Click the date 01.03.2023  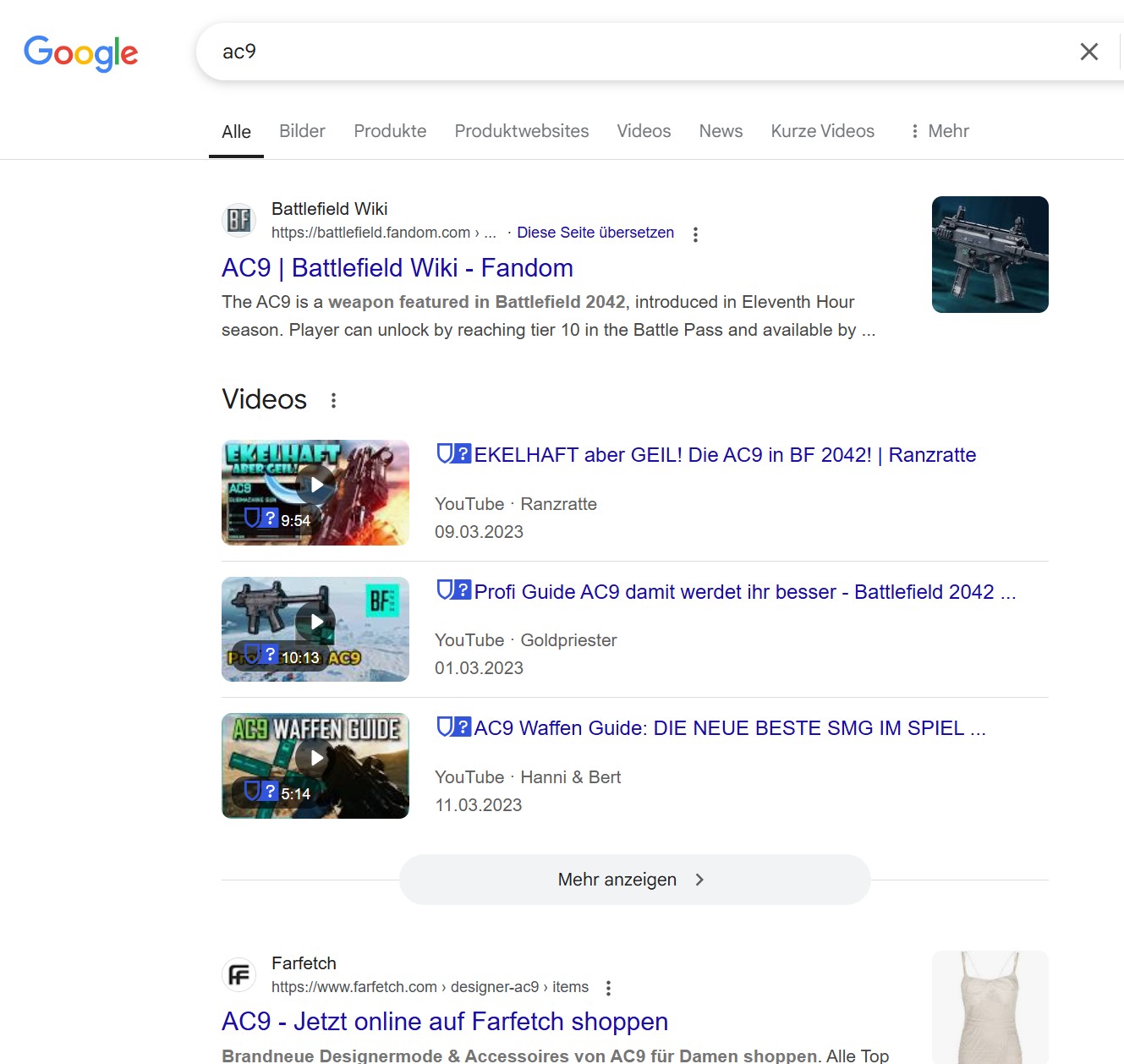coord(479,668)
